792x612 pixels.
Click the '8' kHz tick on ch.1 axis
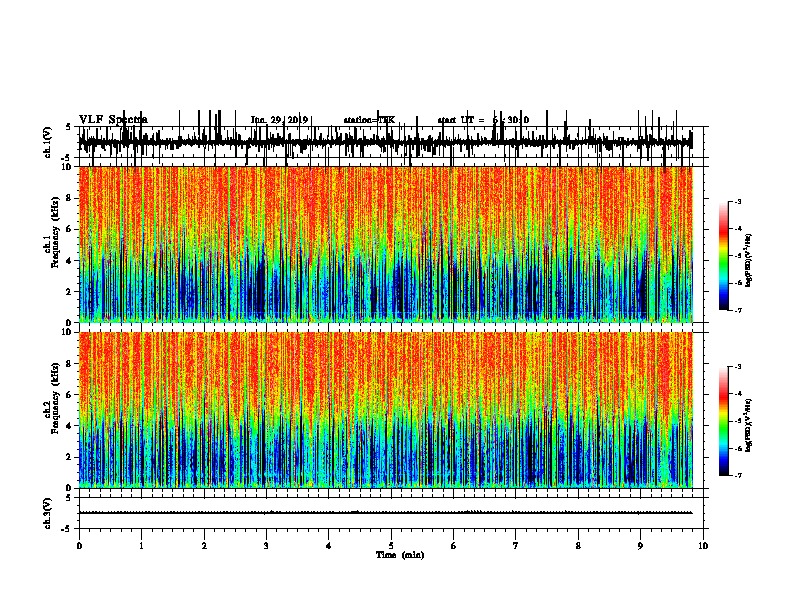pos(70,198)
